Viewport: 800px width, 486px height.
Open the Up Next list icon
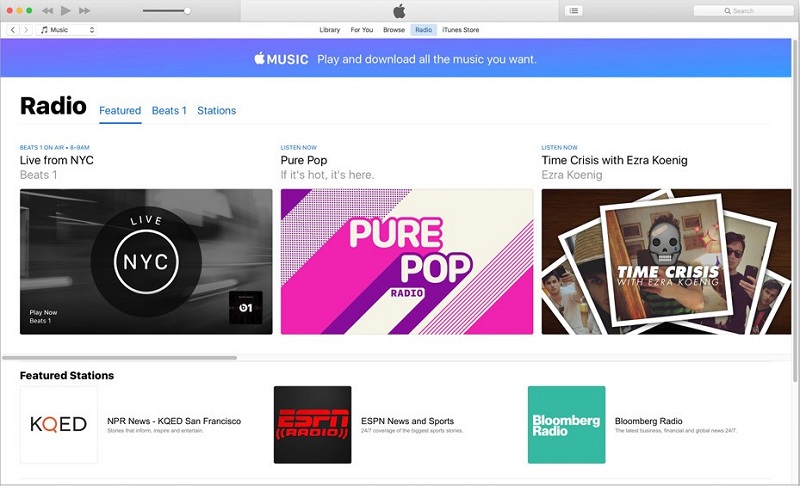573,11
